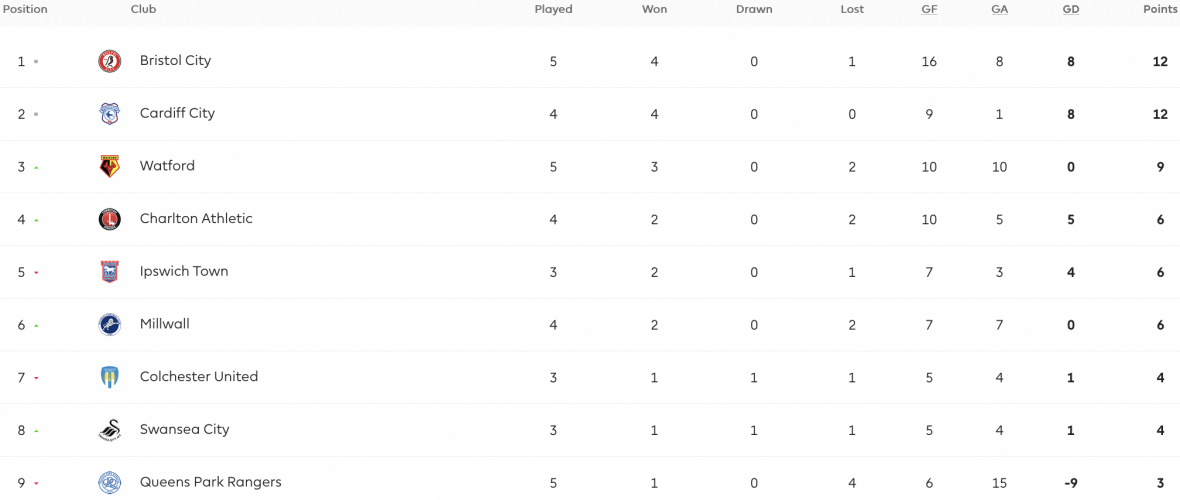Click the Ipswich Town crest icon
Screen dimensions: 1180x500
click(110, 272)
